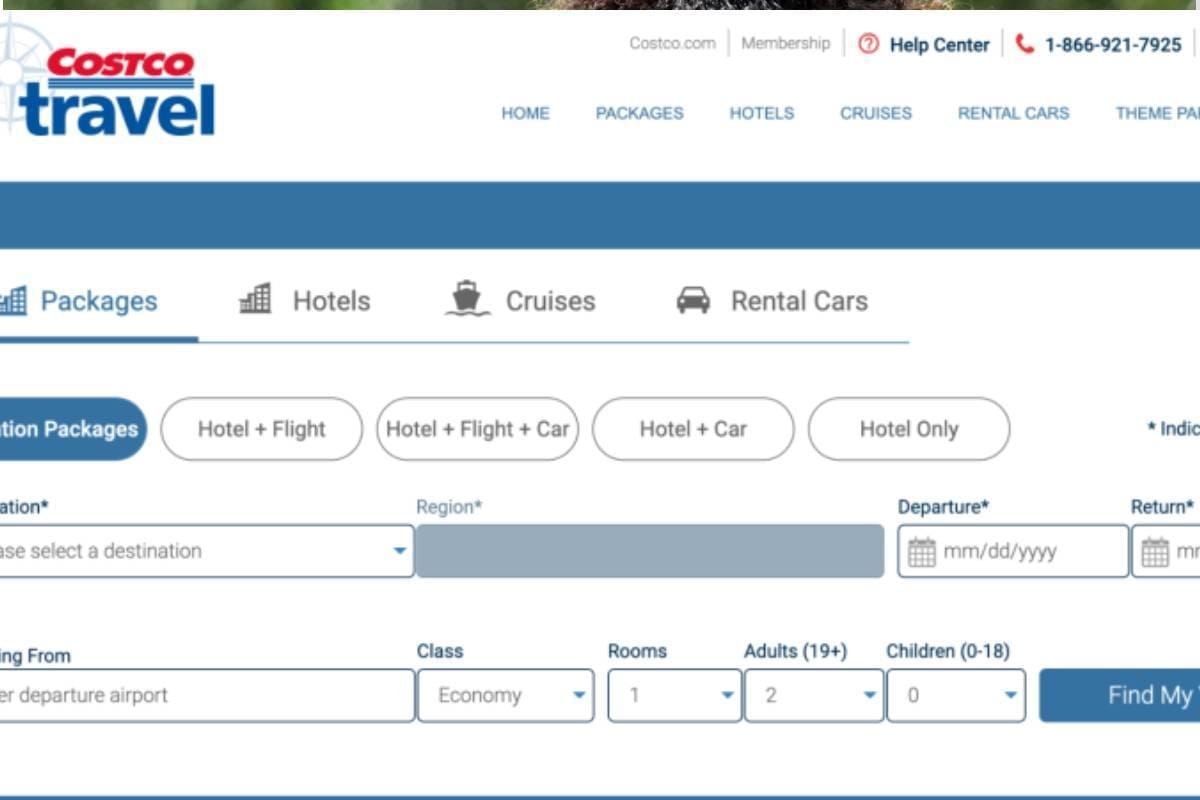
Task: Open the Membership link
Action: click(786, 44)
